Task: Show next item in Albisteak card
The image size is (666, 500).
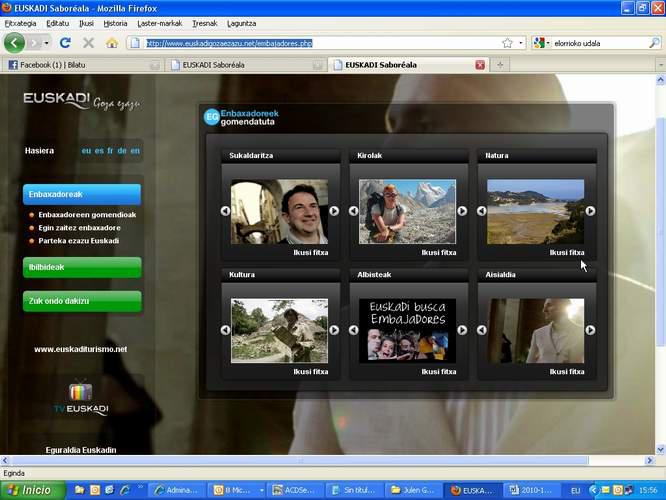Action: (462, 330)
